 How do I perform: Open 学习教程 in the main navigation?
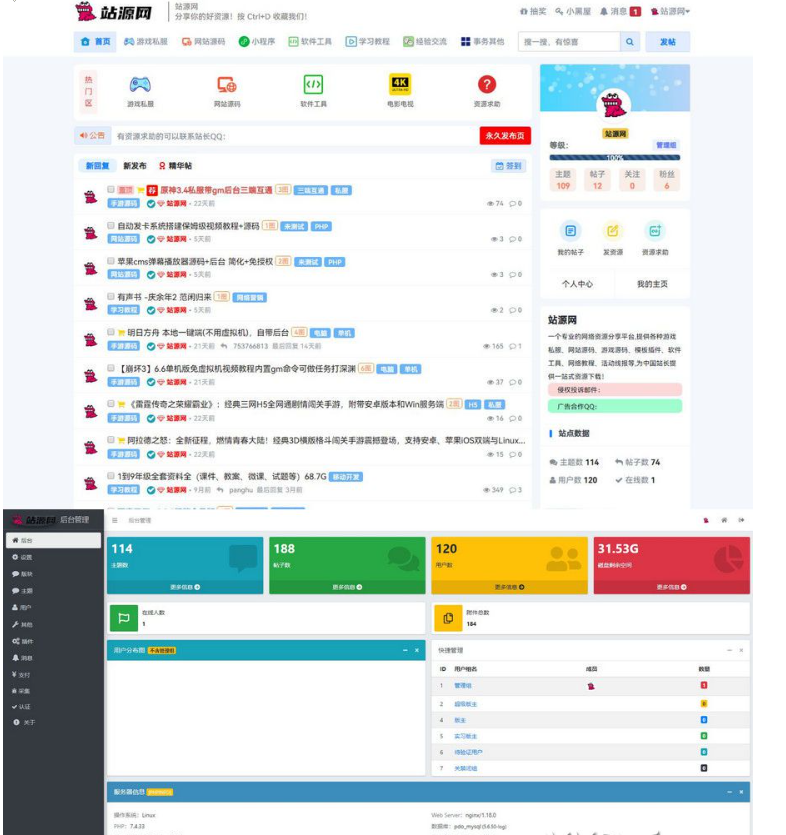pos(367,42)
